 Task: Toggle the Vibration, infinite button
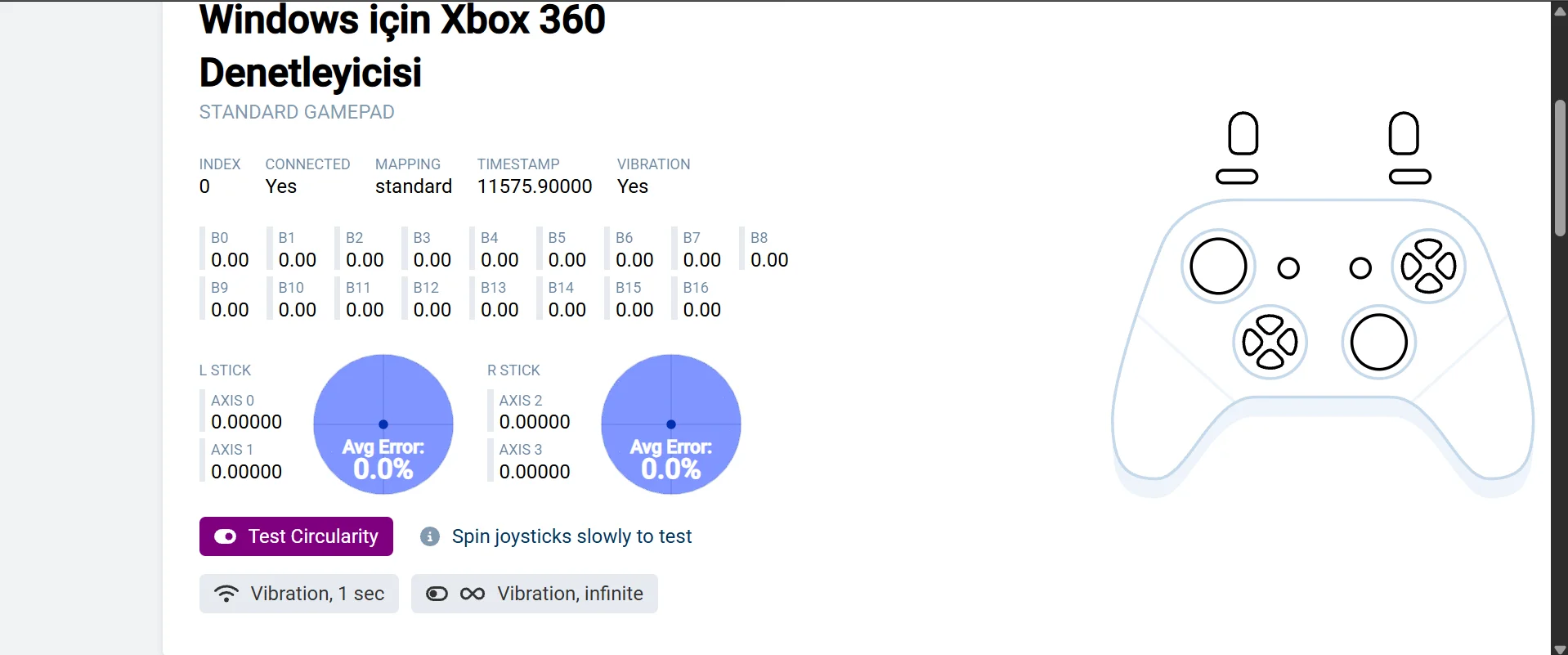point(535,594)
